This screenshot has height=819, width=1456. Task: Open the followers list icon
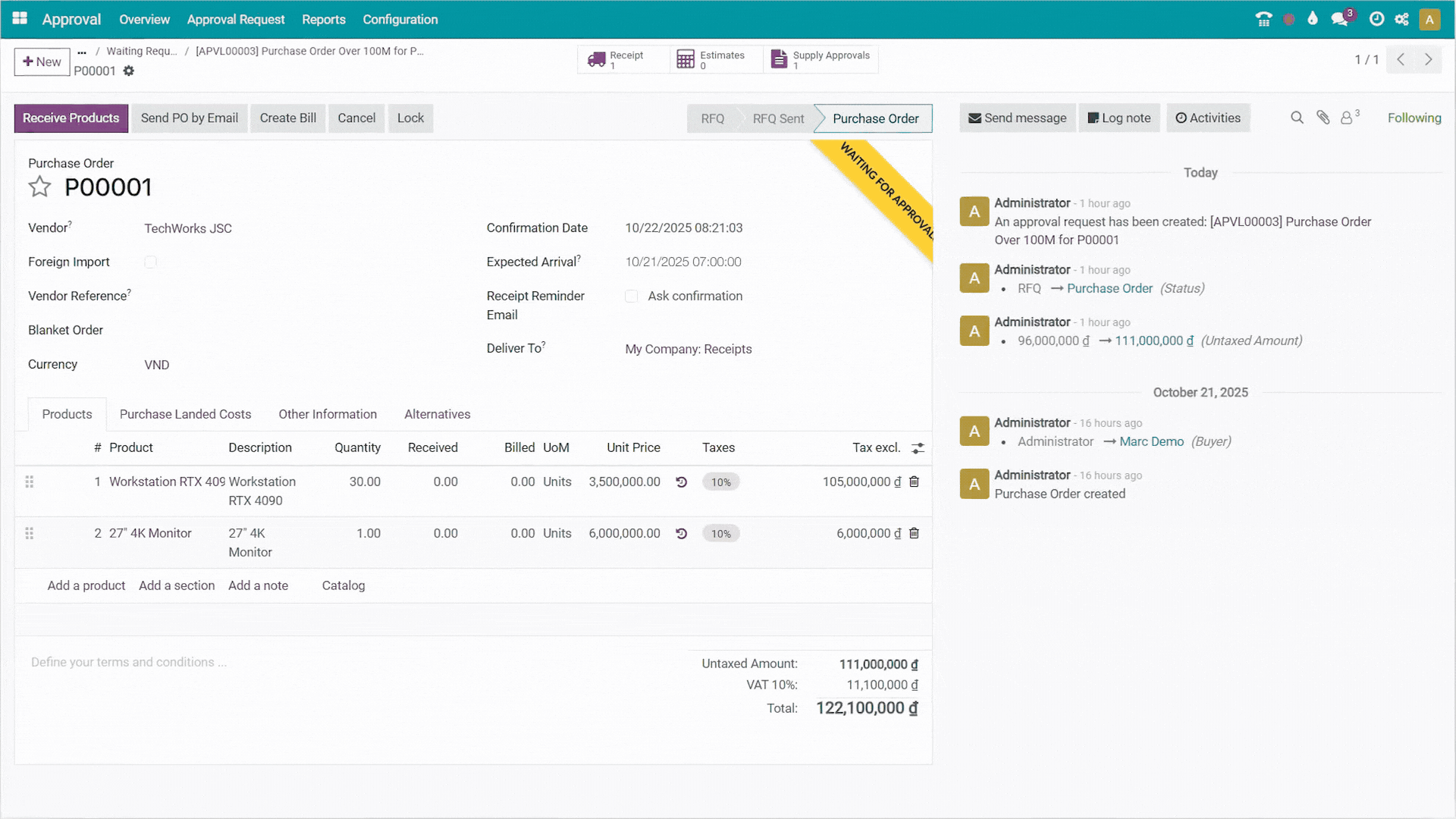(1348, 118)
